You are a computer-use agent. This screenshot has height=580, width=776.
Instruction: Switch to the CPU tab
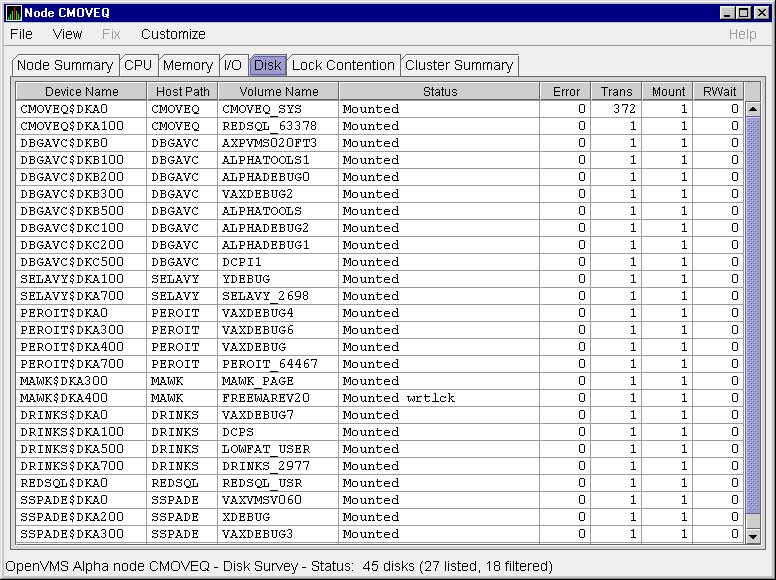tap(138, 65)
